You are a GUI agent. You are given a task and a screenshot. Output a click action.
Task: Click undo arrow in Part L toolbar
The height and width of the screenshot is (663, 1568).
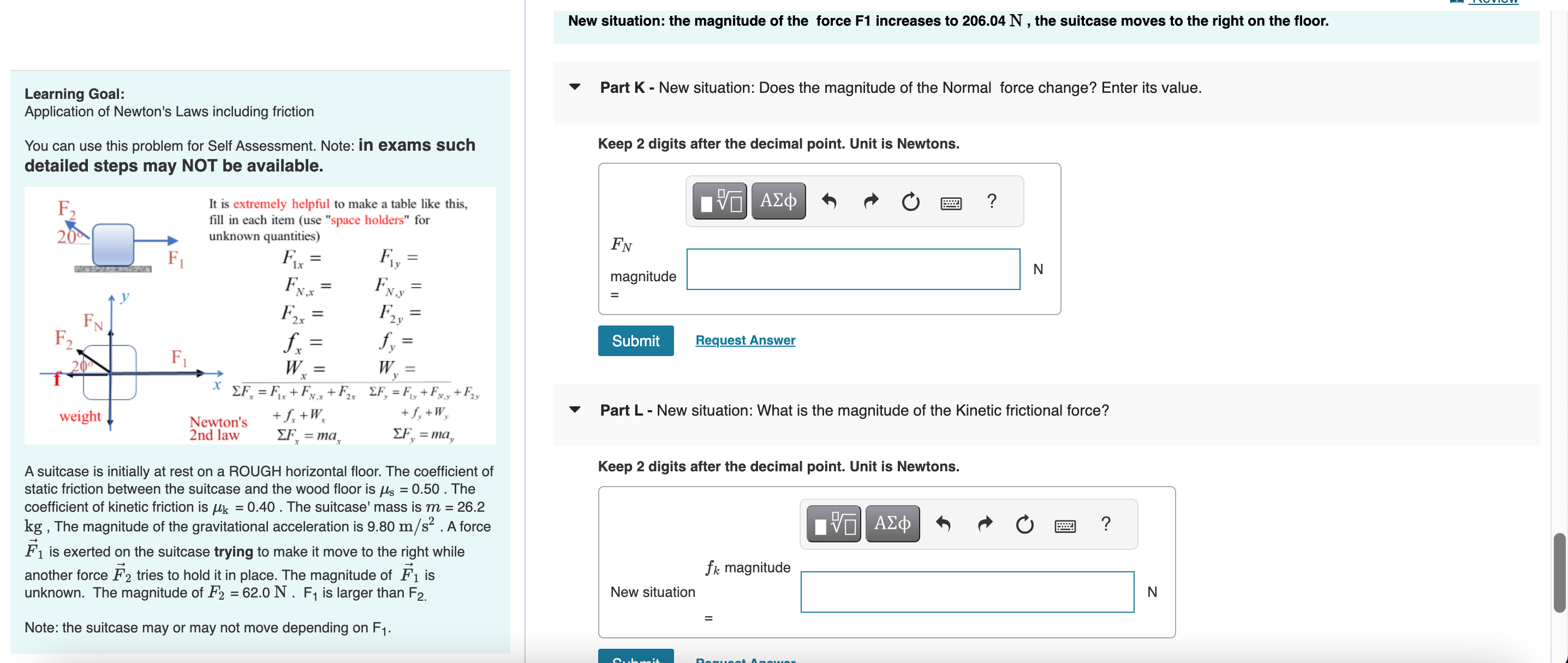943,524
